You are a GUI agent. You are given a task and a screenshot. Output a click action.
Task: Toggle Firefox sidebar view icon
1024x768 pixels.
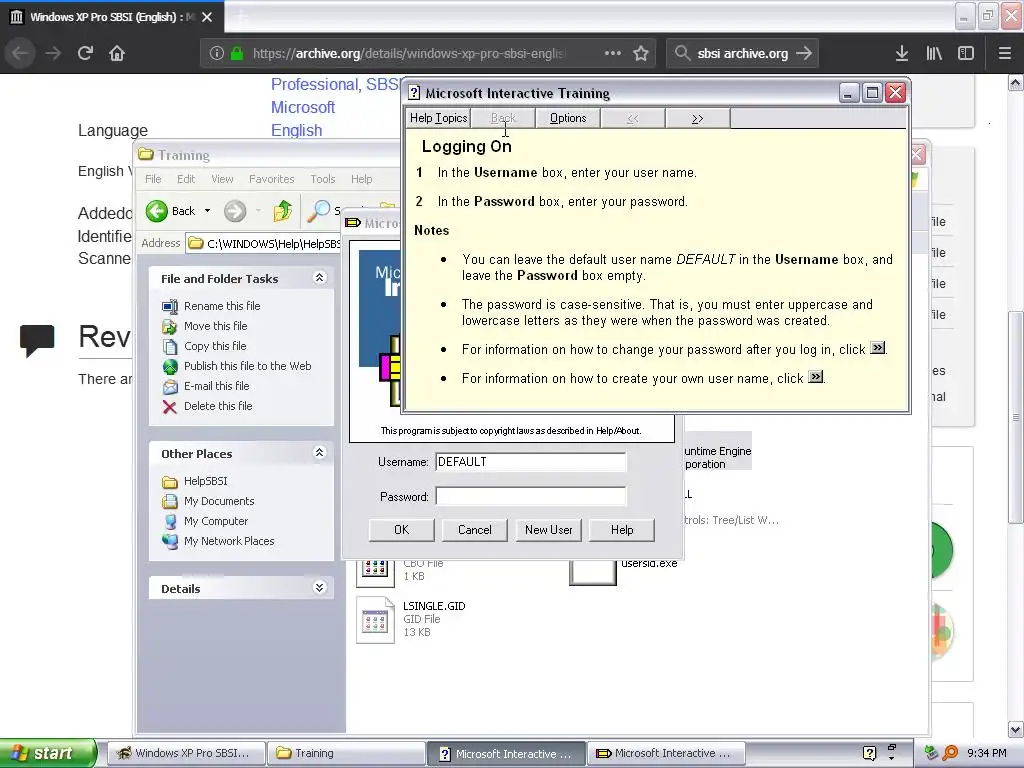(x=966, y=54)
